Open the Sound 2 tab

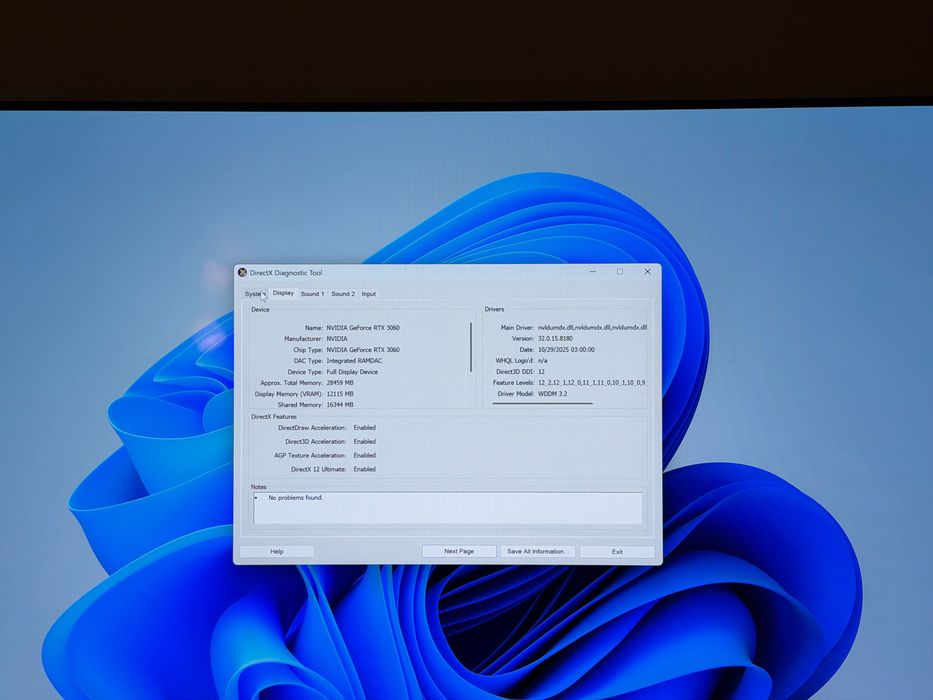[x=343, y=294]
